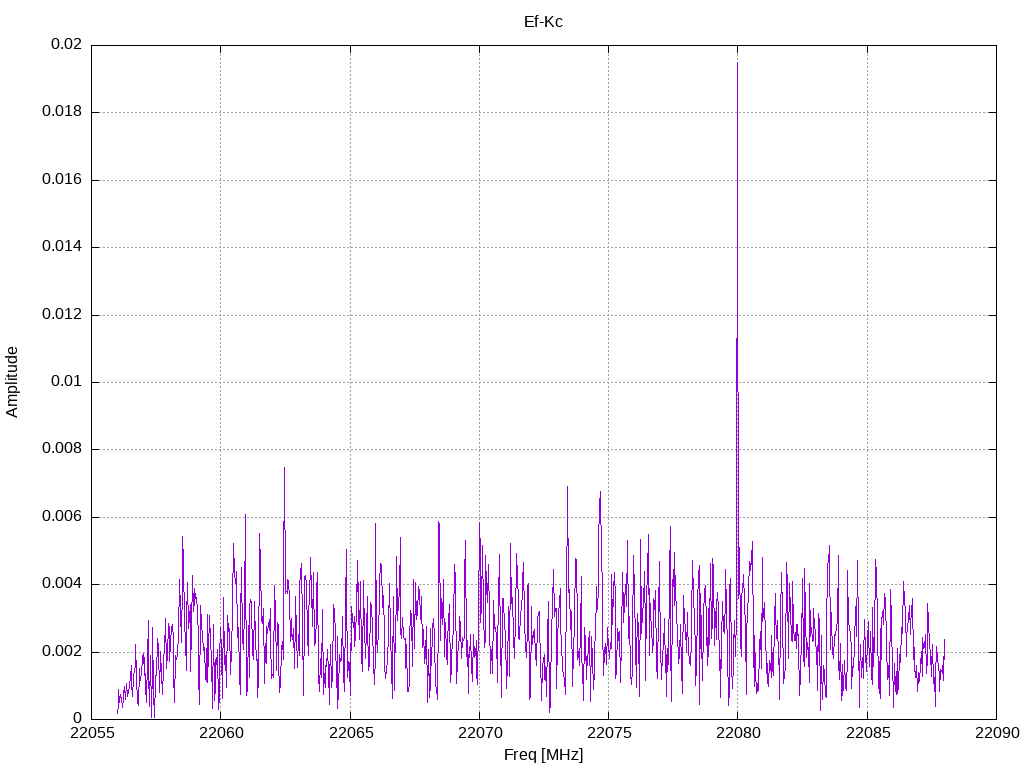The height and width of the screenshot is (768, 1024).
Task: Click the y-axis tick label 0.014
Action: pos(61,247)
